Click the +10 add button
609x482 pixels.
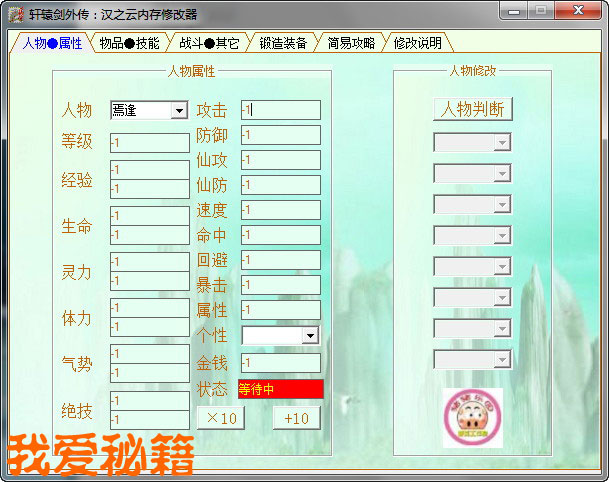pyautogui.click(x=296, y=418)
